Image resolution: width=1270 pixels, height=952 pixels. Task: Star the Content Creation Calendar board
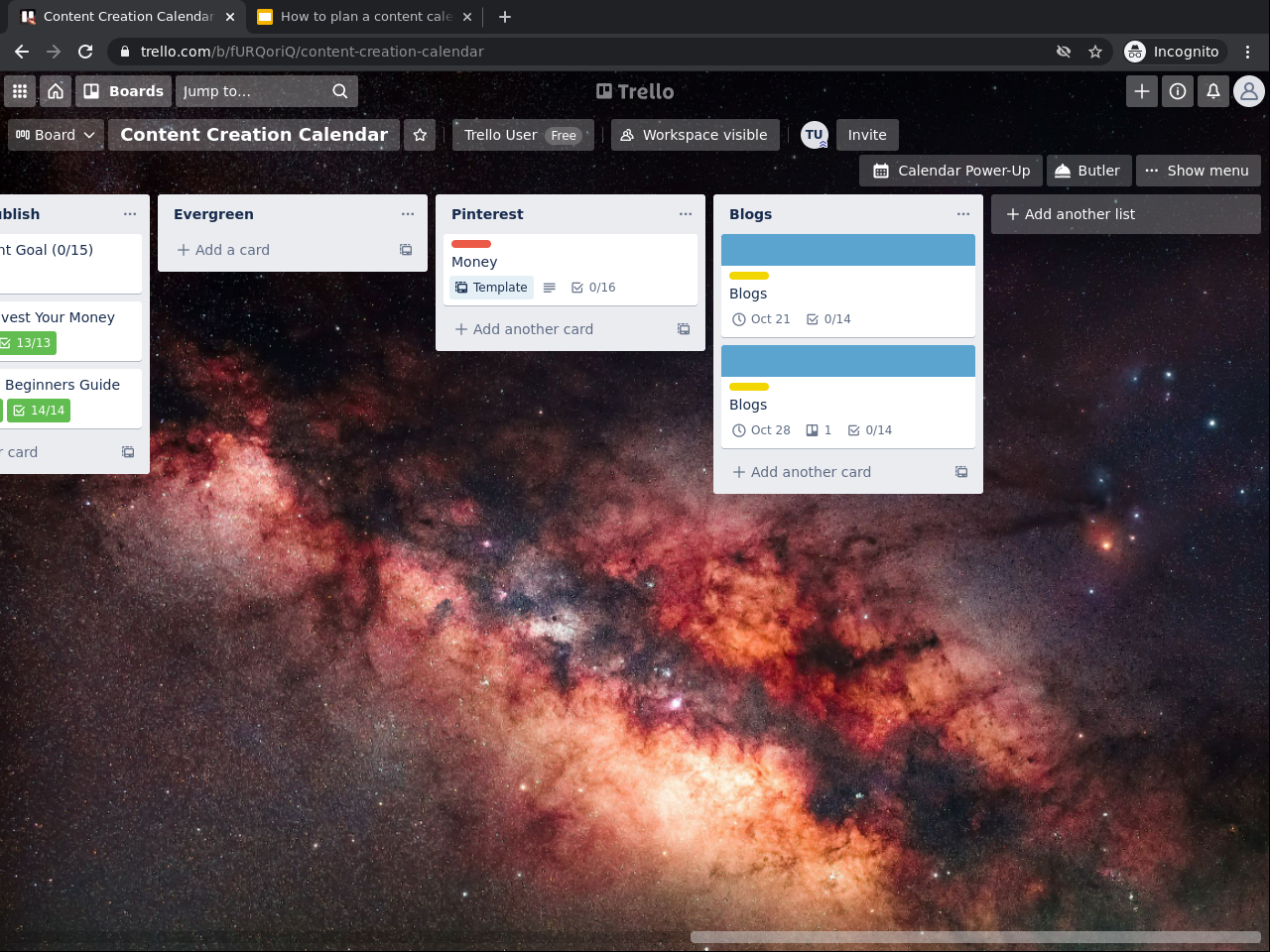pos(420,135)
